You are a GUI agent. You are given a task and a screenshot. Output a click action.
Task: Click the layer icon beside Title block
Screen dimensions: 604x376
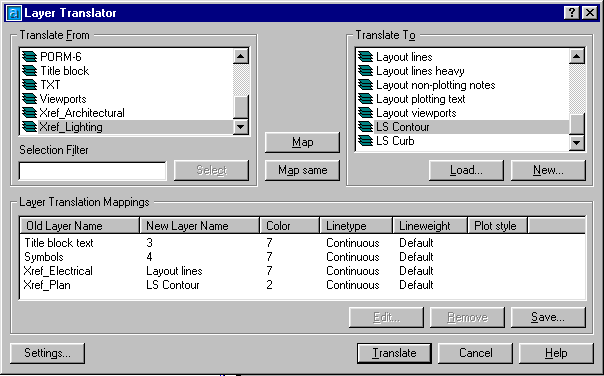coord(29,71)
